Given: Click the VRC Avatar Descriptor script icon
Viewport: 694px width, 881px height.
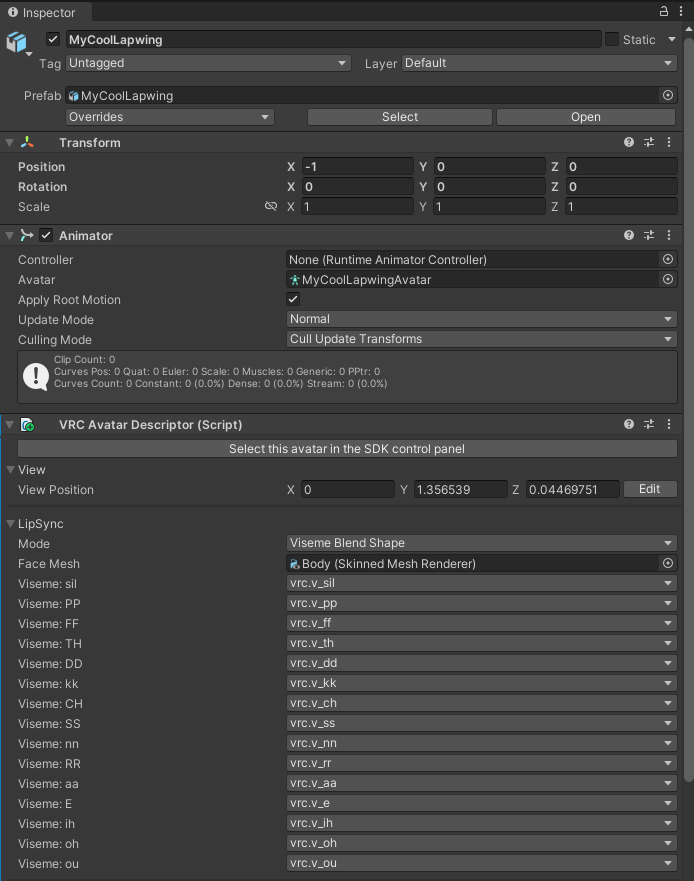Looking at the screenshot, I should pyautogui.click(x=27, y=424).
